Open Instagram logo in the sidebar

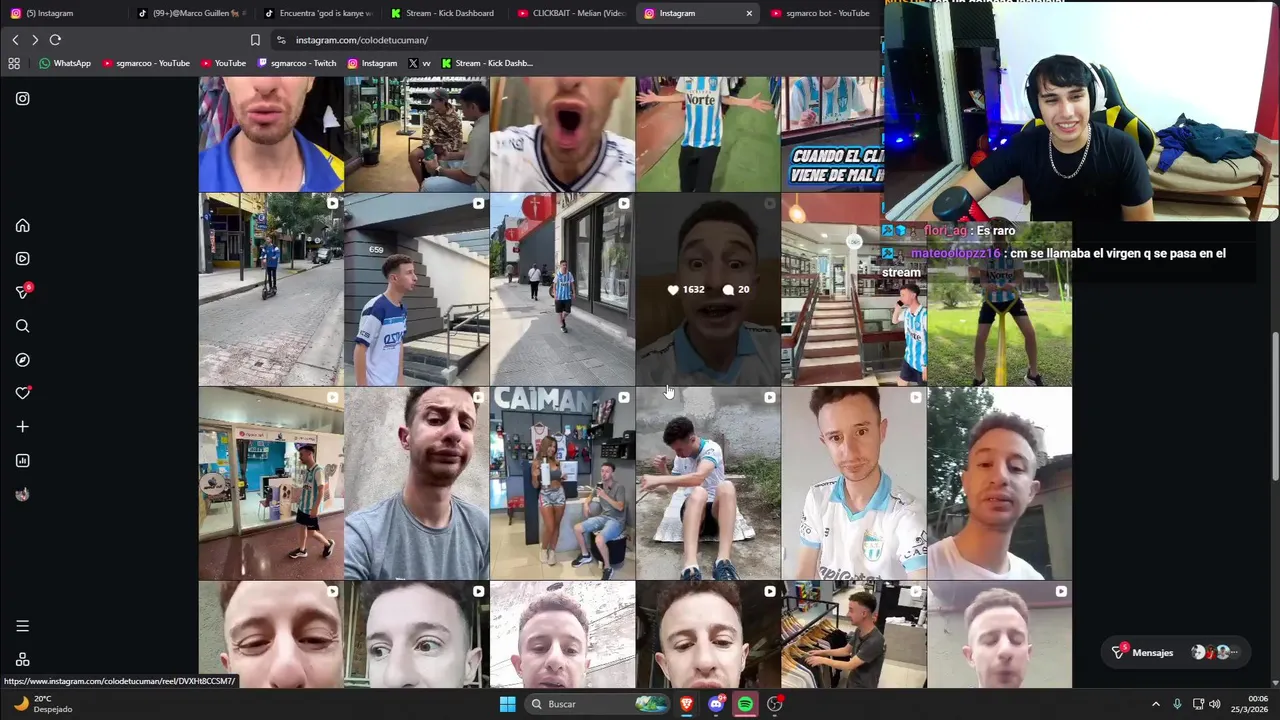pyautogui.click(x=22, y=98)
